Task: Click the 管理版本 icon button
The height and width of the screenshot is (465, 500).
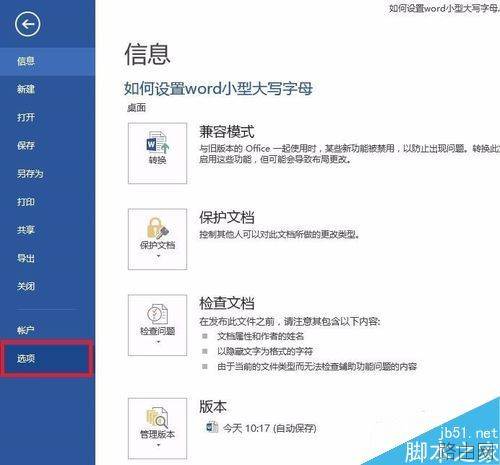Action: [x=157, y=428]
